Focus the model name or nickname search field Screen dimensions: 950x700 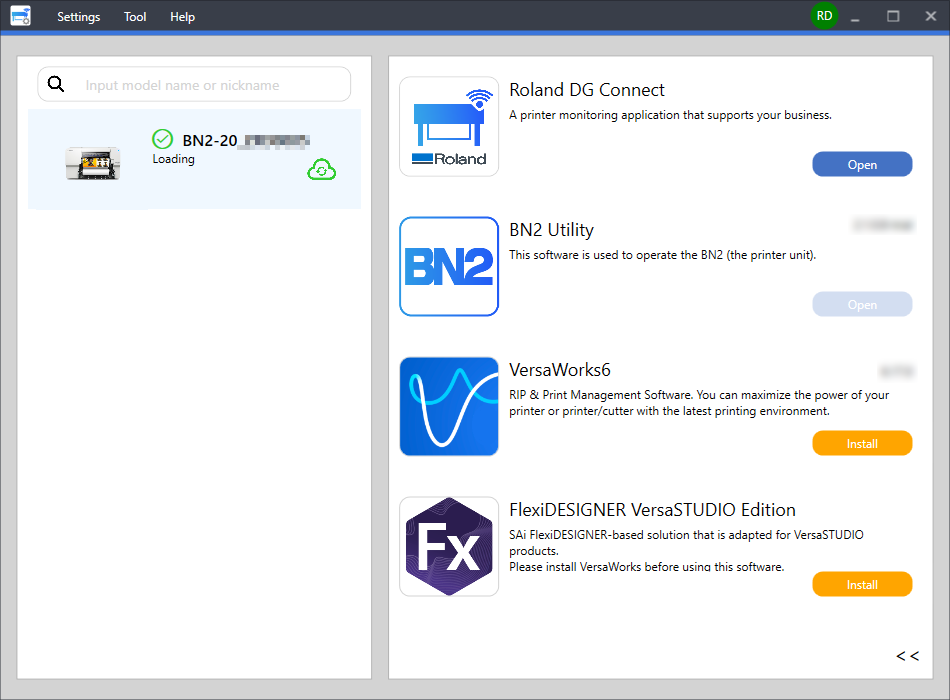click(x=194, y=84)
